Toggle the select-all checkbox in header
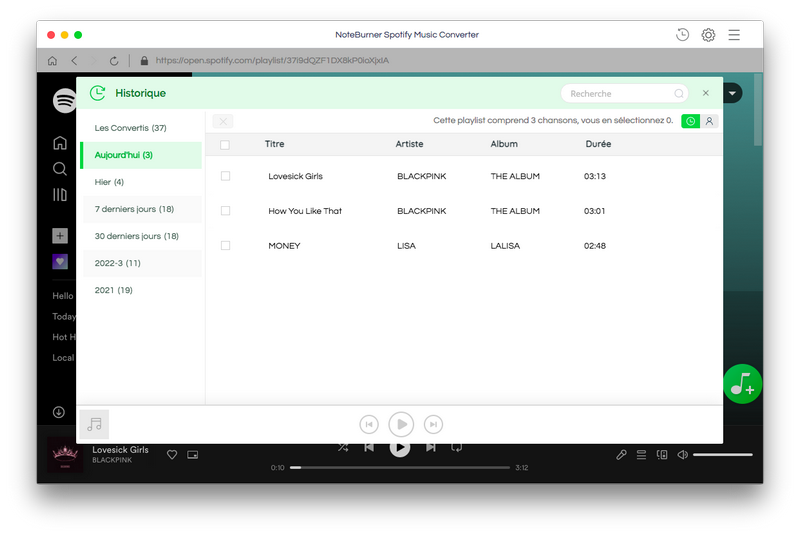Image resolution: width=800 pixels, height=536 pixels. tap(224, 145)
